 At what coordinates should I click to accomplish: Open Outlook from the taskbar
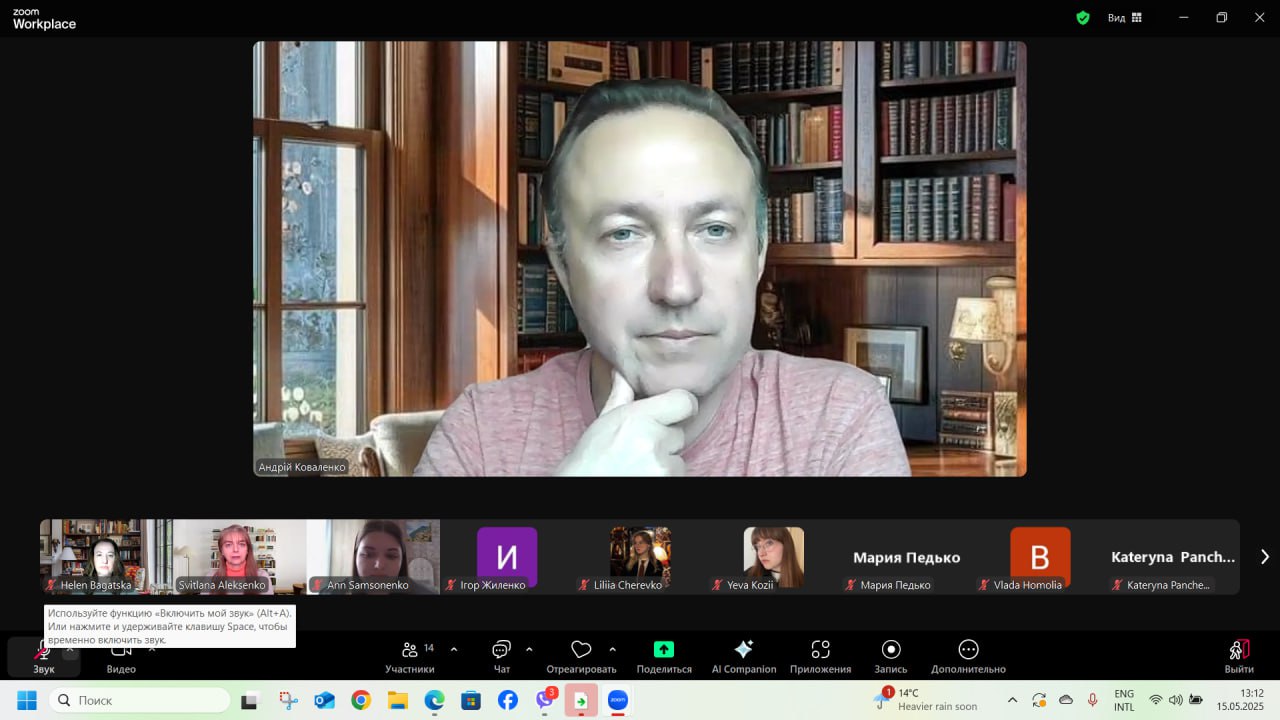[x=324, y=700]
